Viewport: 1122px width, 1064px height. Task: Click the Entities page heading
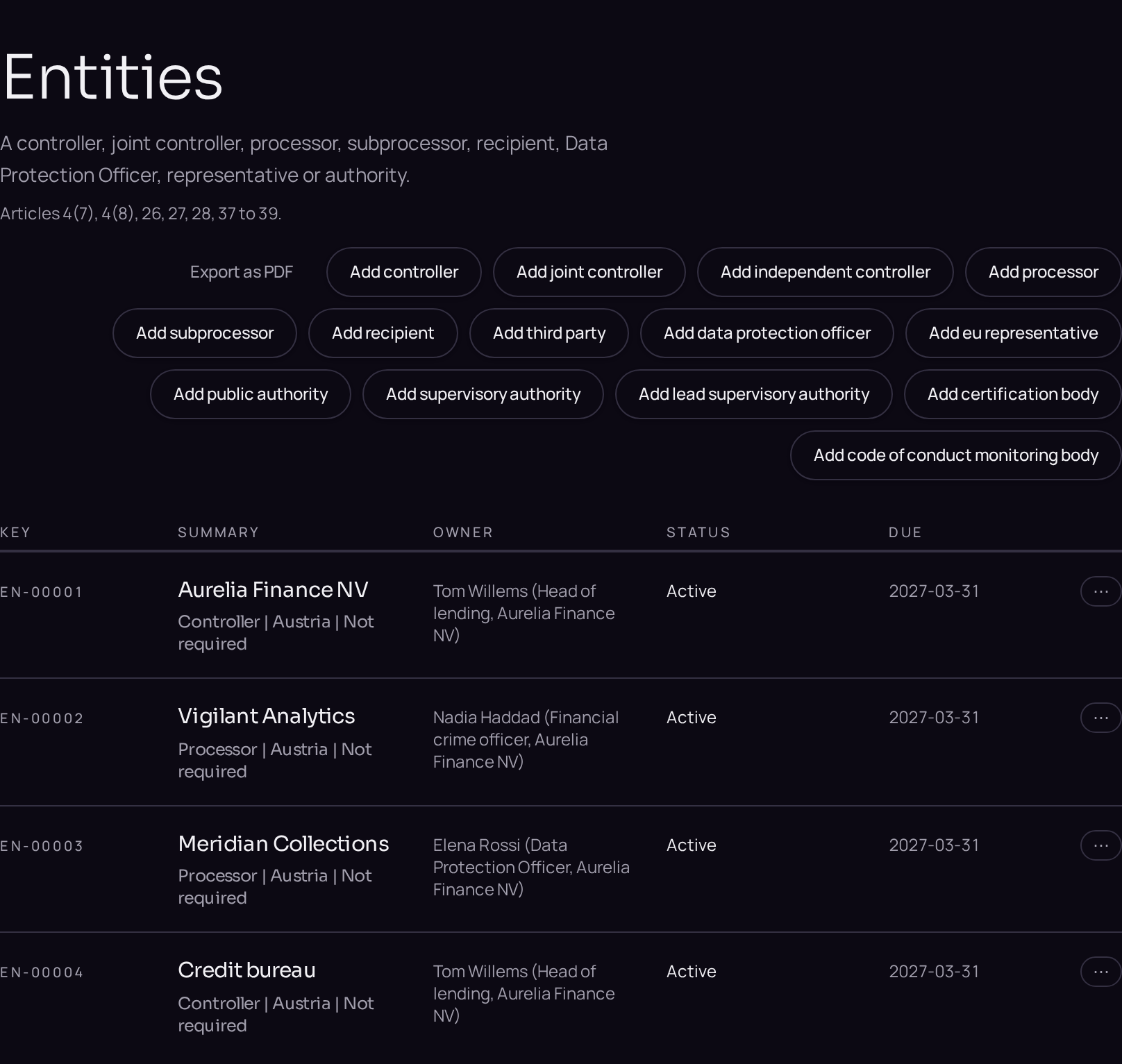point(113,77)
